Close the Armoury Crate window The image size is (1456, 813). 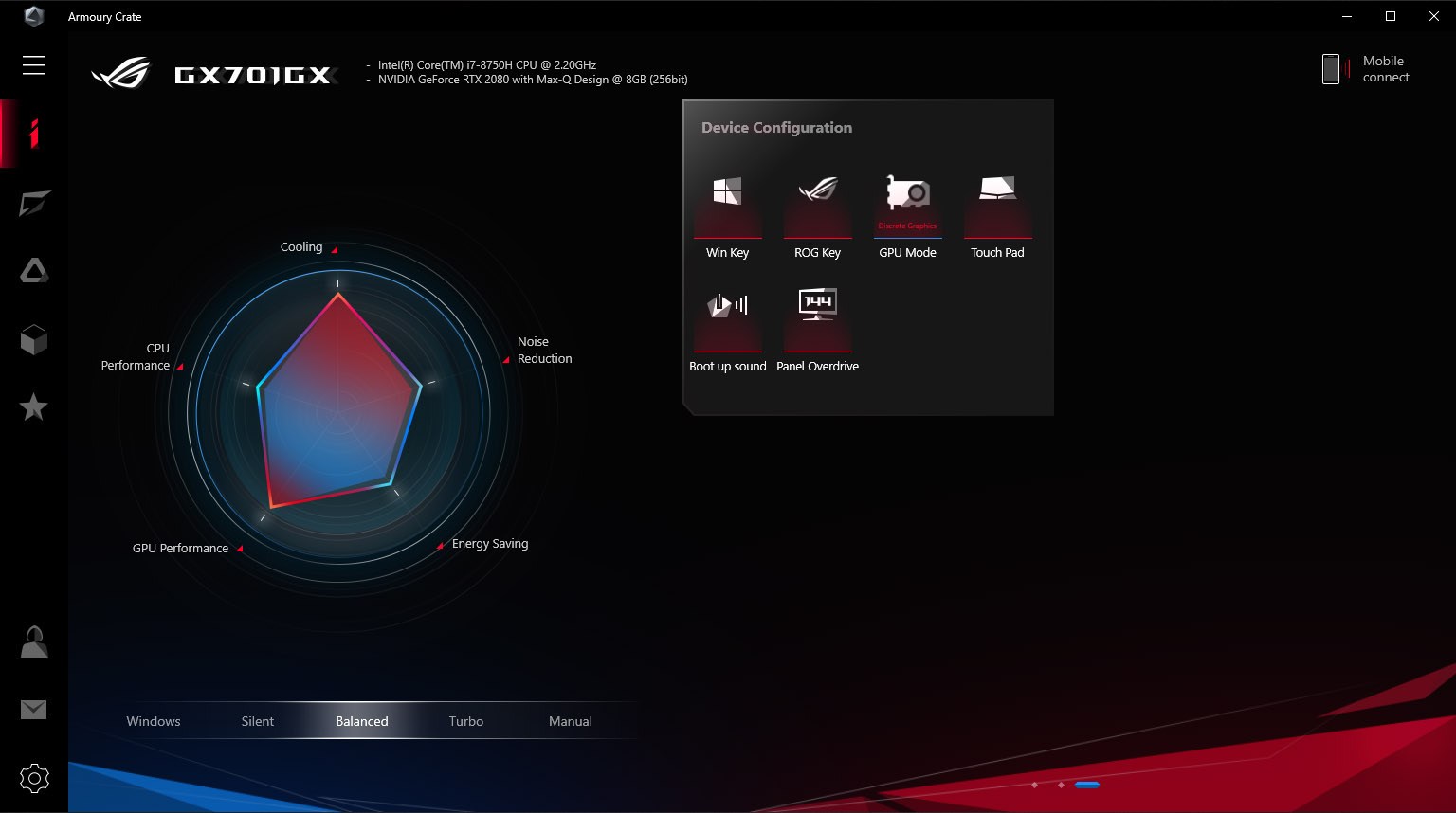click(x=1434, y=16)
